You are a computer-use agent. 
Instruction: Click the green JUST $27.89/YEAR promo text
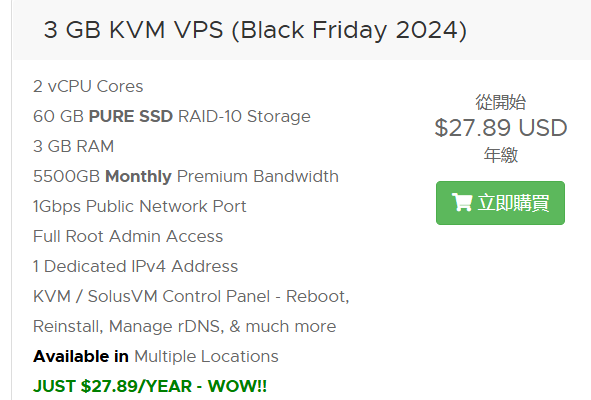tap(150, 386)
